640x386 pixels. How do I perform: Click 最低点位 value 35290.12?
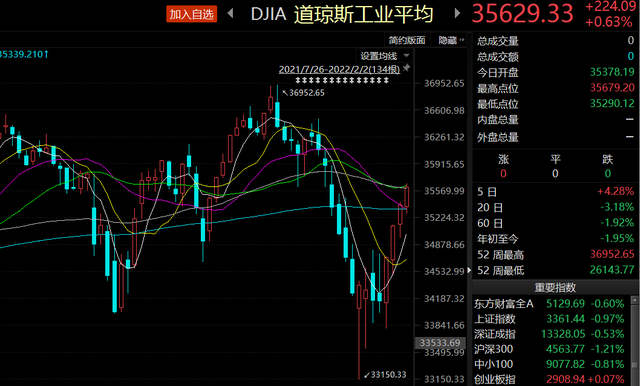tap(612, 103)
